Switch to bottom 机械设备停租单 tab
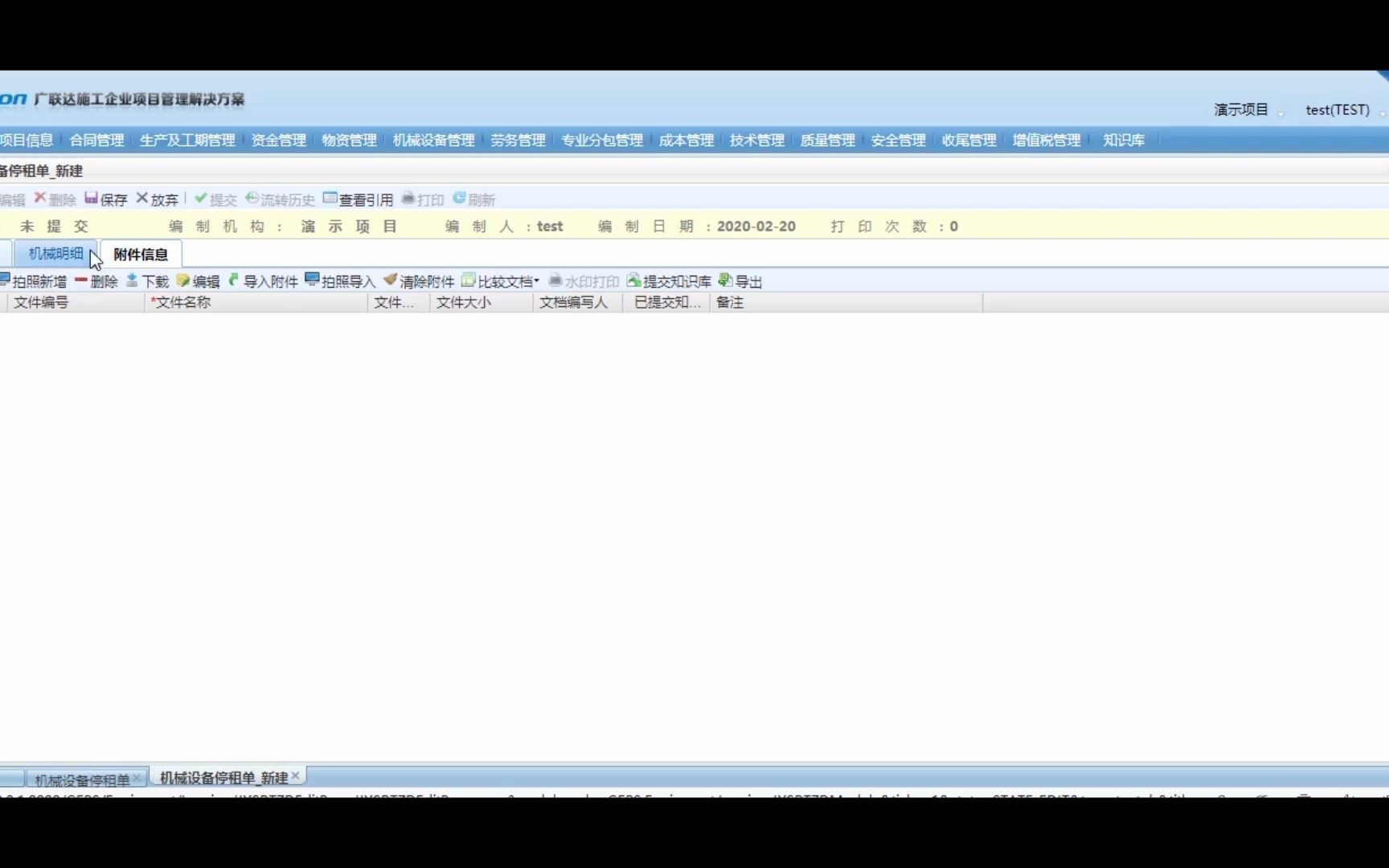 click(82, 780)
